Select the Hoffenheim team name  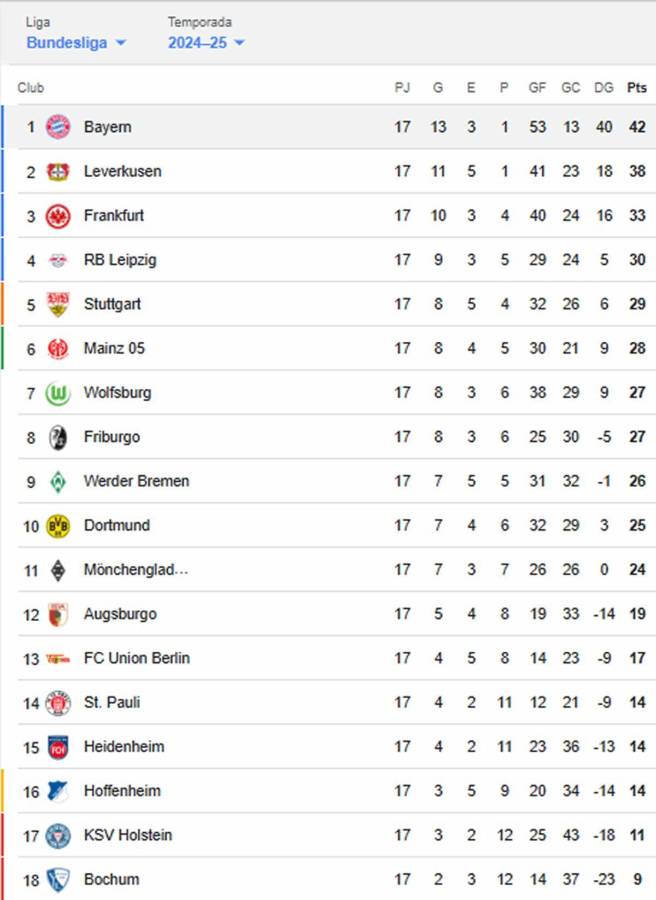[122, 790]
